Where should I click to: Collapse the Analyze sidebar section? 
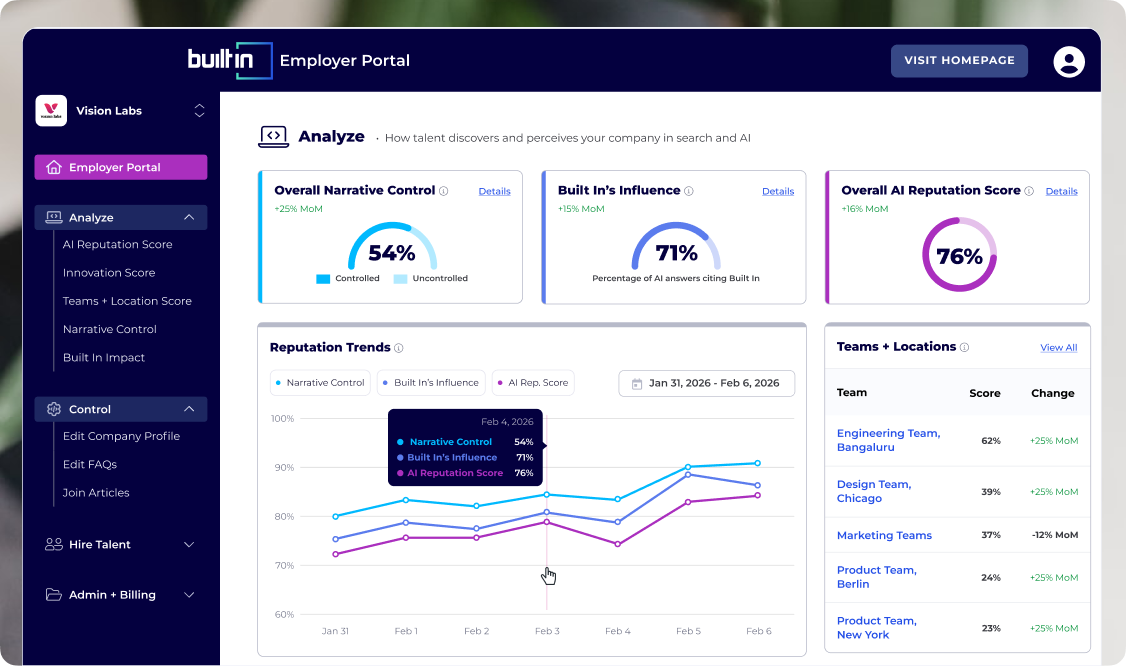click(x=189, y=218)
